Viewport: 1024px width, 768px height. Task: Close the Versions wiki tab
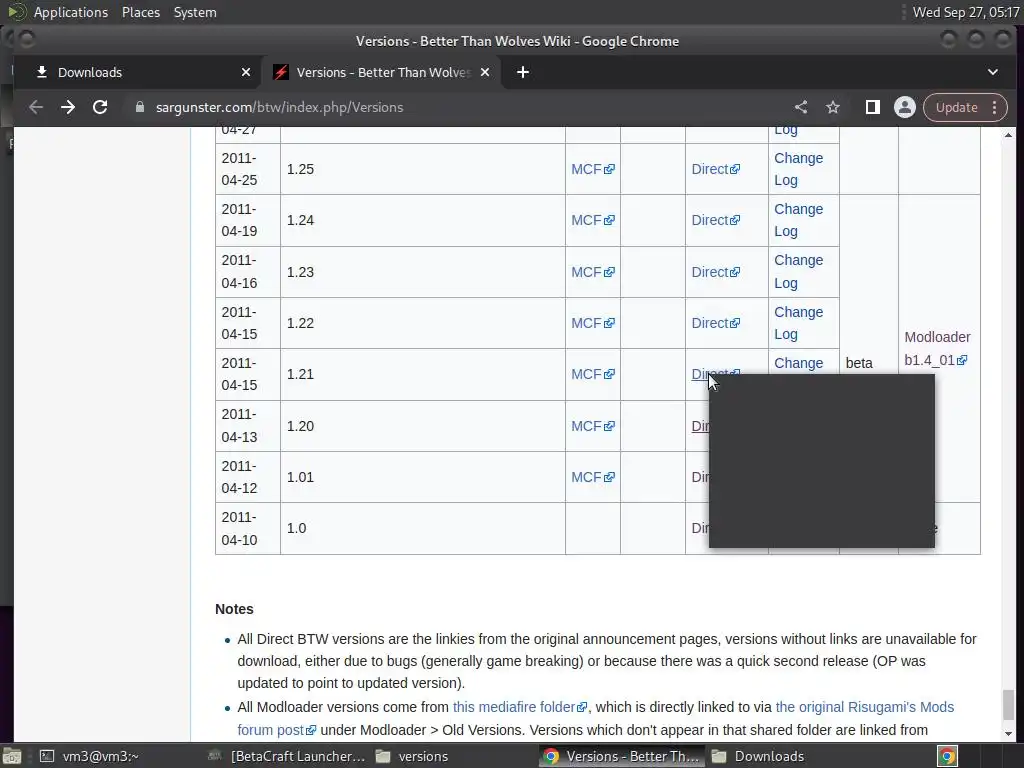(x=485, y=72)
